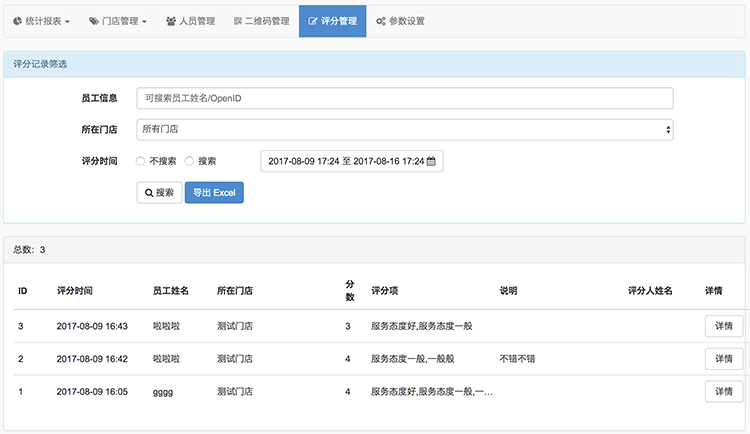Click the edit icon of 评分管理

click(312, 21)
